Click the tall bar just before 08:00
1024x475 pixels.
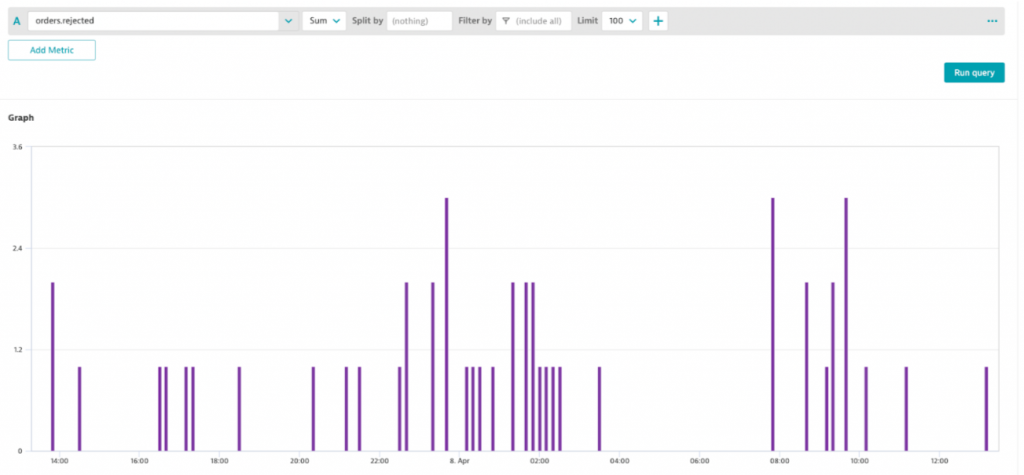point(773,324)
